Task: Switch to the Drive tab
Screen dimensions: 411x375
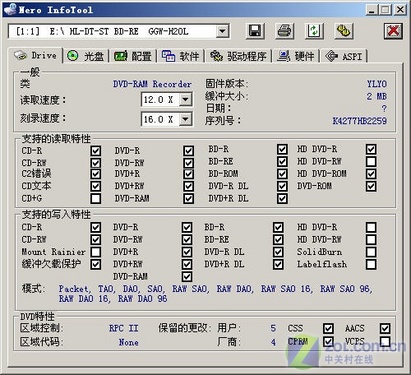Action: click(36, 55)
